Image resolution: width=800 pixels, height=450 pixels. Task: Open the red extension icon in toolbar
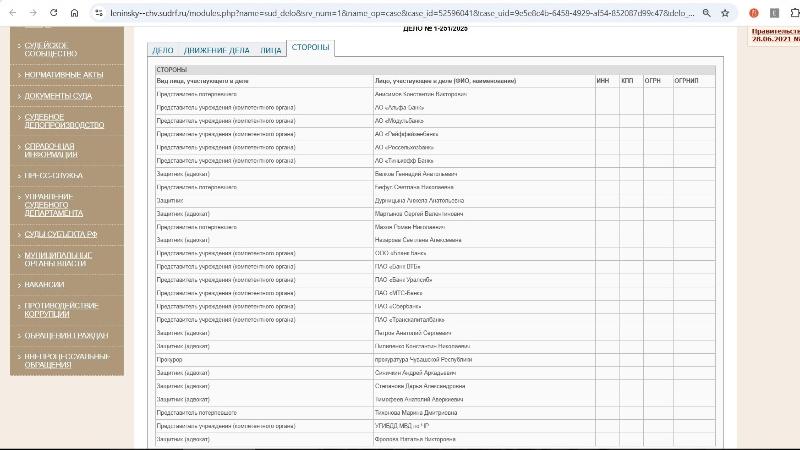pyautogui.click(x=754, y=13)
